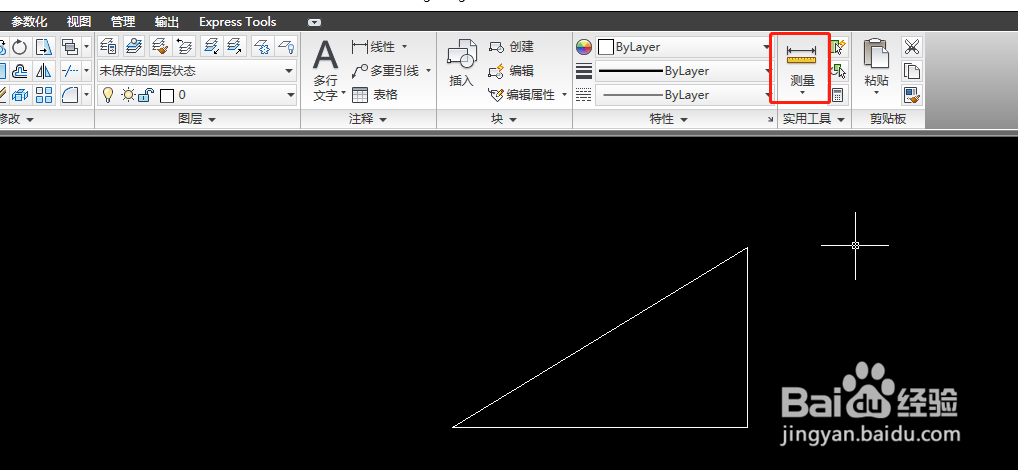1018x470 pixels.
Task: Toggle layer 0 freeze sun icon
Action: (x=127, y=95)
